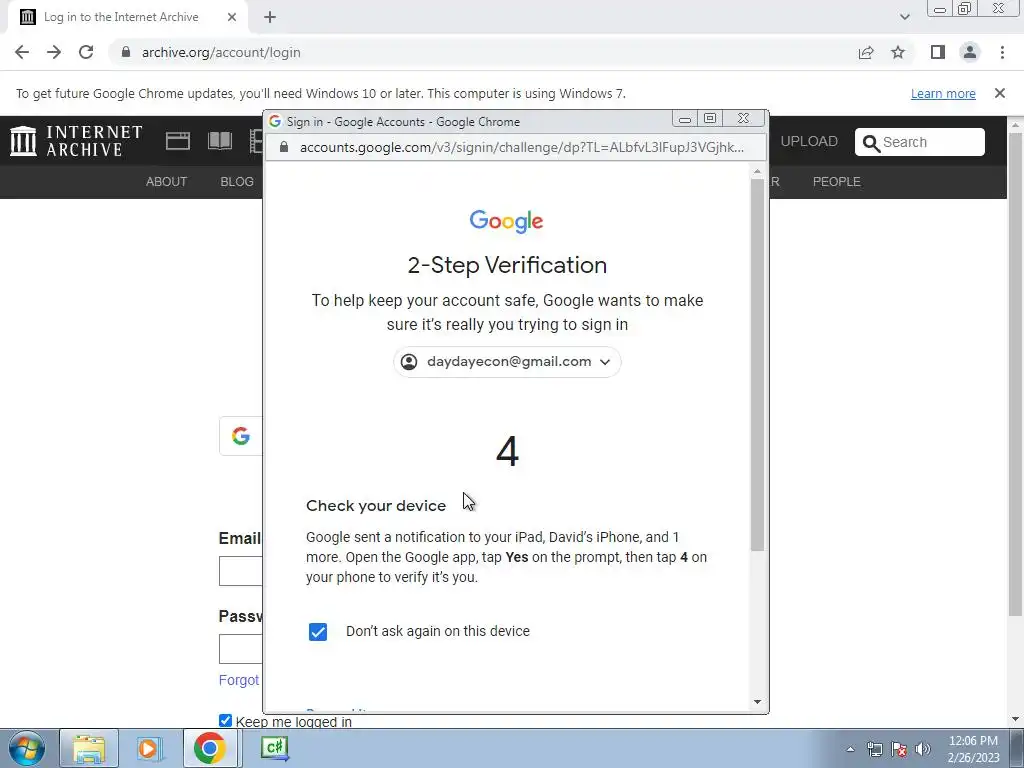
Task: Click the "Check your device" heading
Action: 376,505
